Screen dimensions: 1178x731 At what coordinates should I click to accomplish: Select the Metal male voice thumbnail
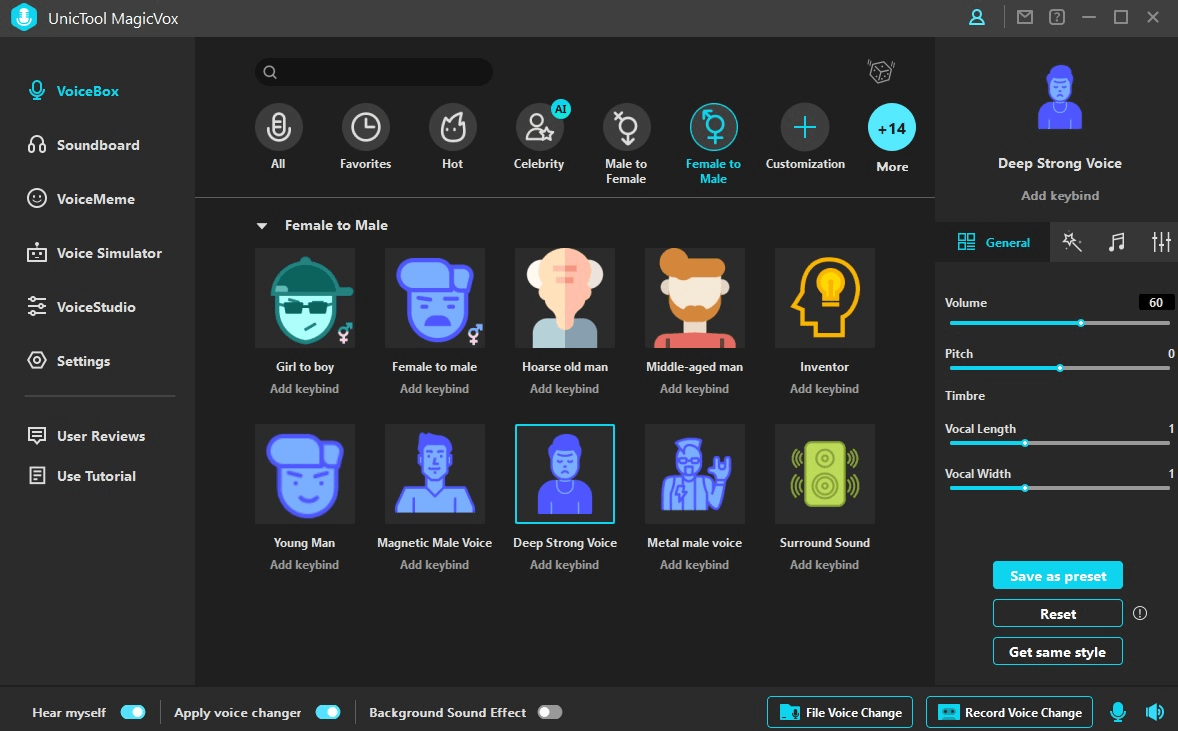pyautogui.click(x=694, y=474)
